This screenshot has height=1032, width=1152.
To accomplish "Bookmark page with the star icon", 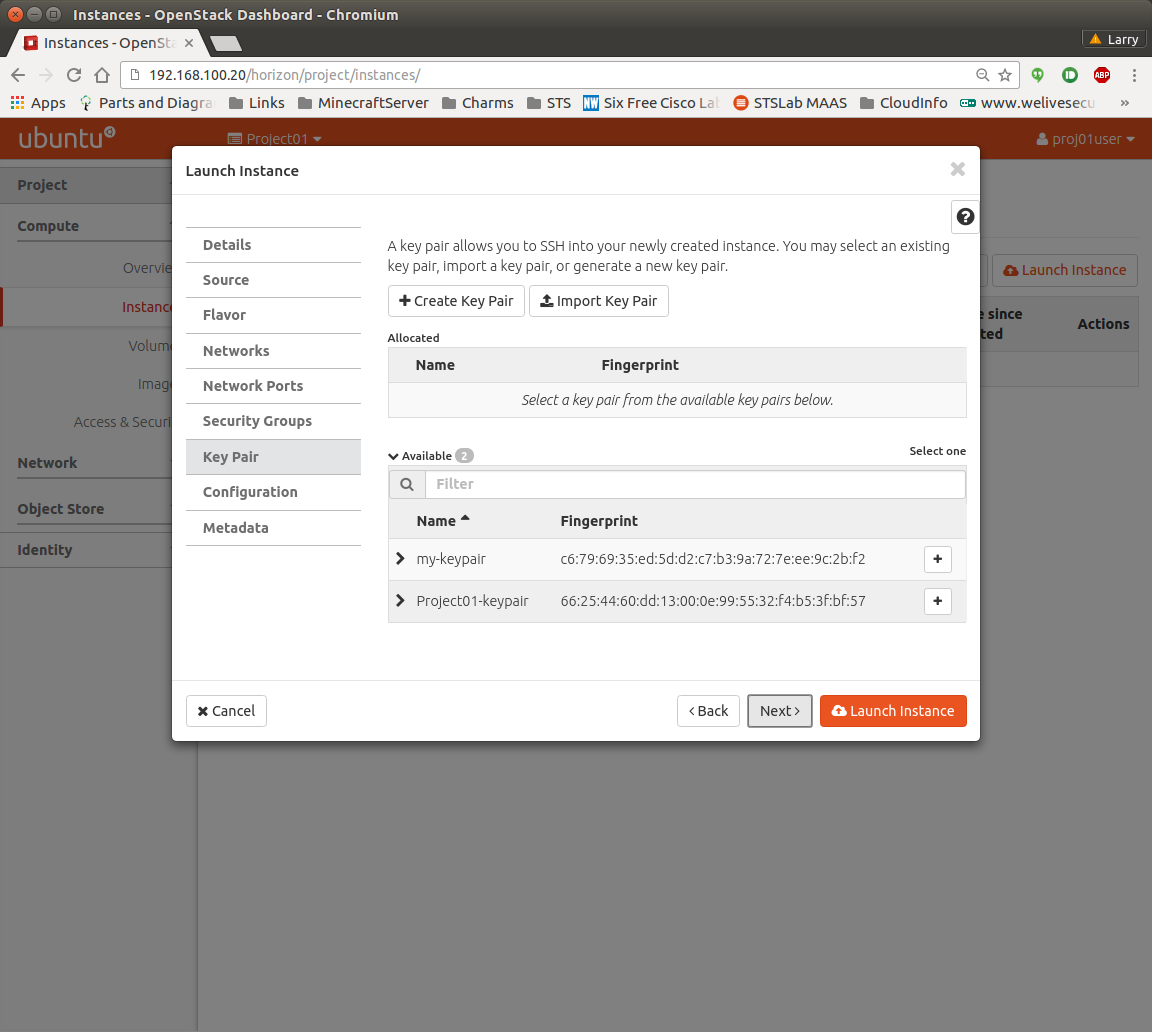I will coord(1005,75).
